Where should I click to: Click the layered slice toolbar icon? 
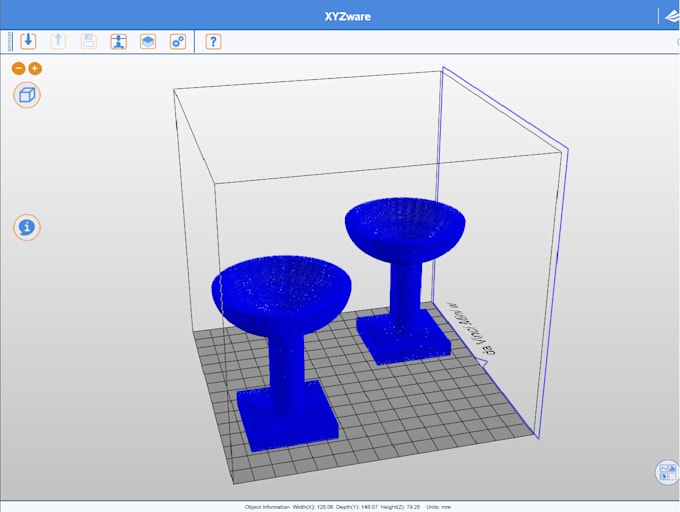(x=148, y=41)
